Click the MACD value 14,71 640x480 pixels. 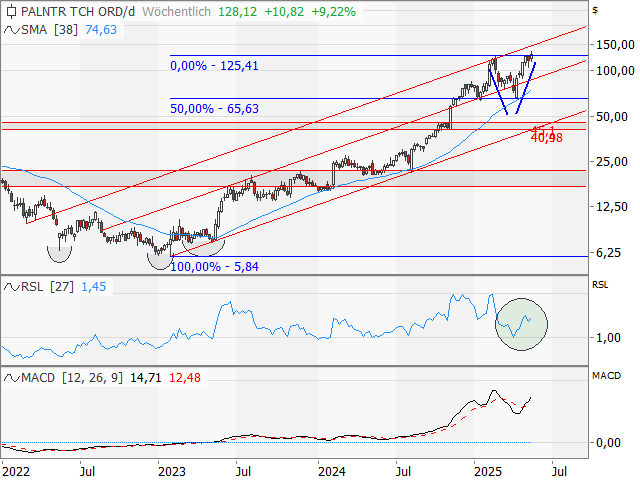(146, 378)
